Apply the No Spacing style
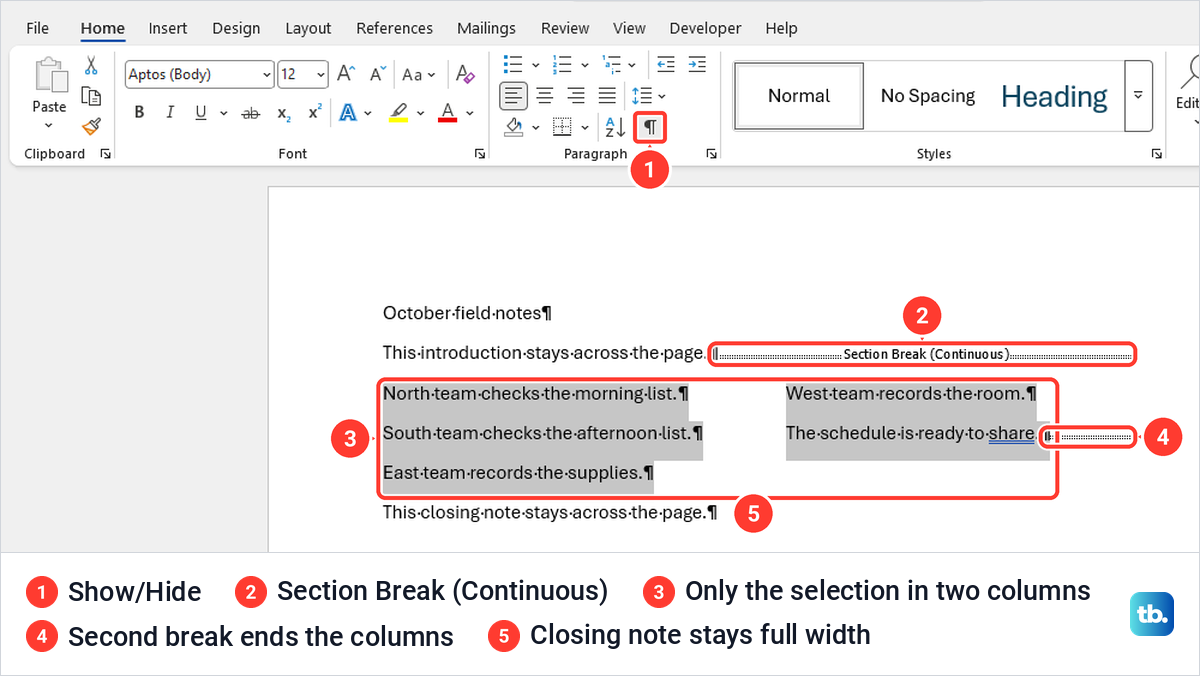The height and width of the screenshot is (676, 1200). point(927,96)
